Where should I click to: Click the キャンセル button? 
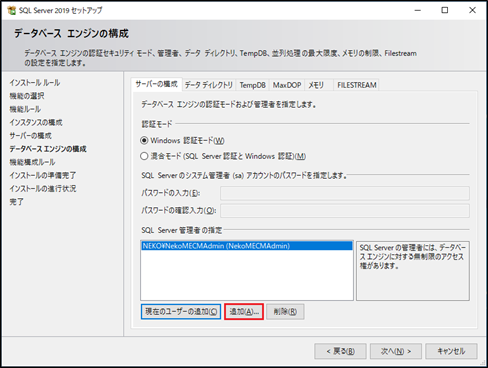(x=451, y=351)
